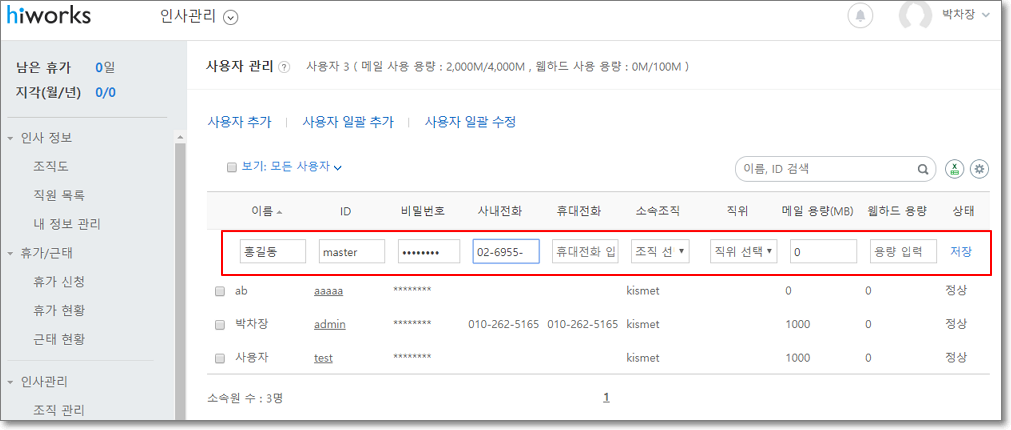Viewport: 1011px width, 430px height.
Task: Check the box for 박차장 row
Action: click(x=220, y=325)
